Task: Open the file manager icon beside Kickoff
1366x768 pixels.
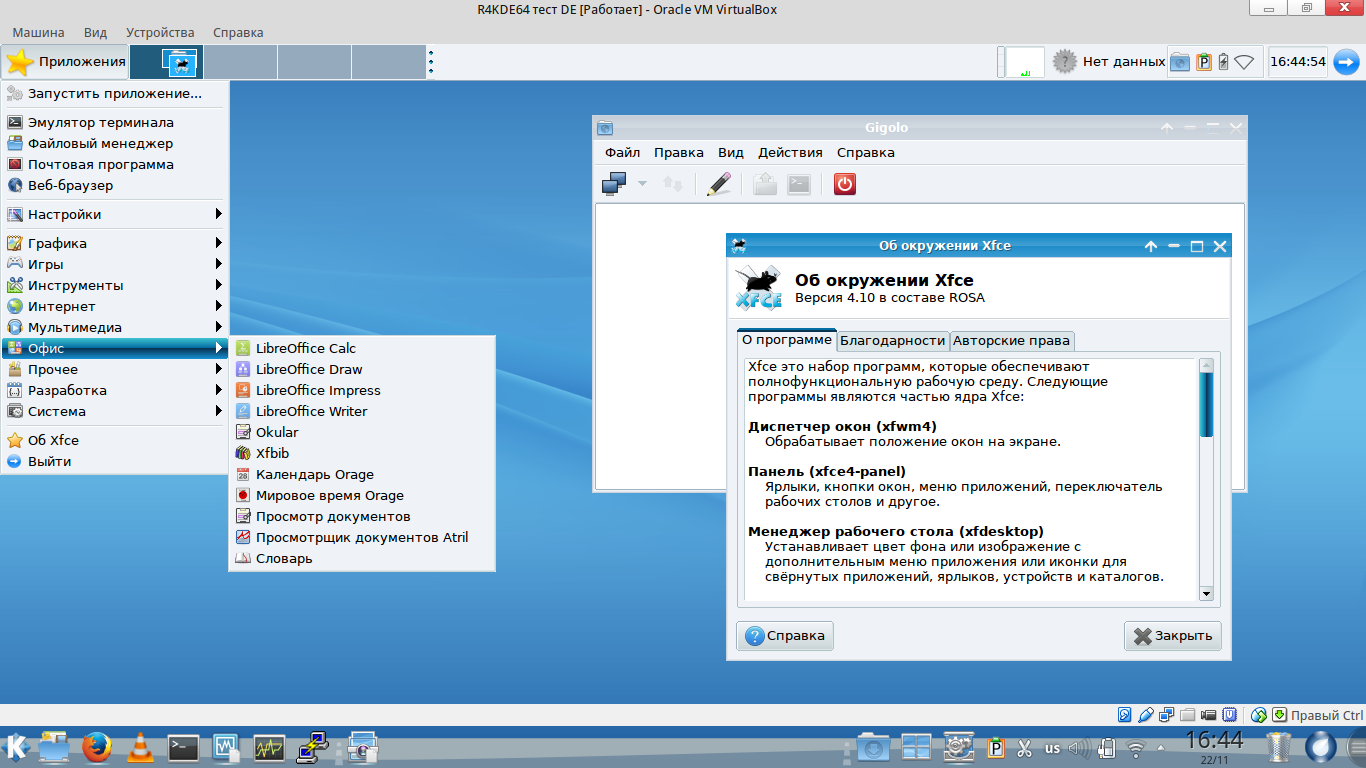Action: (x=53, y=747)
